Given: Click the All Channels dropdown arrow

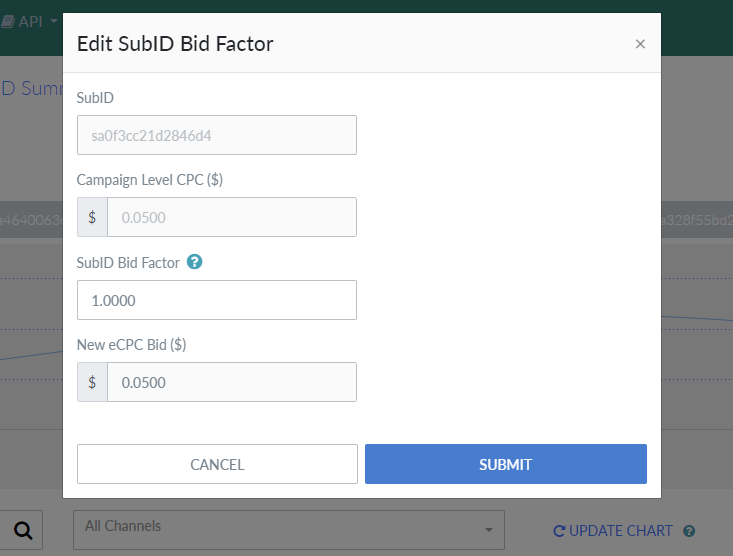Looking at the screenshot, I should point(488,530).
